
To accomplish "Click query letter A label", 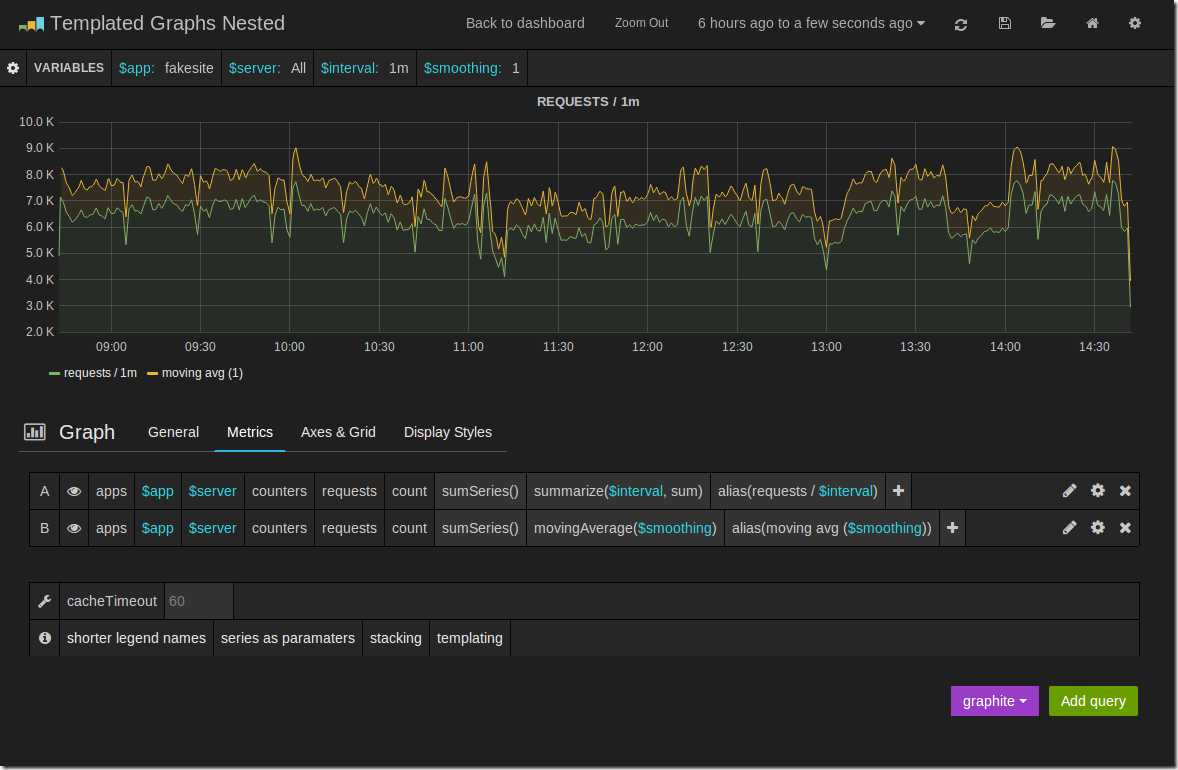I will (x=44, y=491).
